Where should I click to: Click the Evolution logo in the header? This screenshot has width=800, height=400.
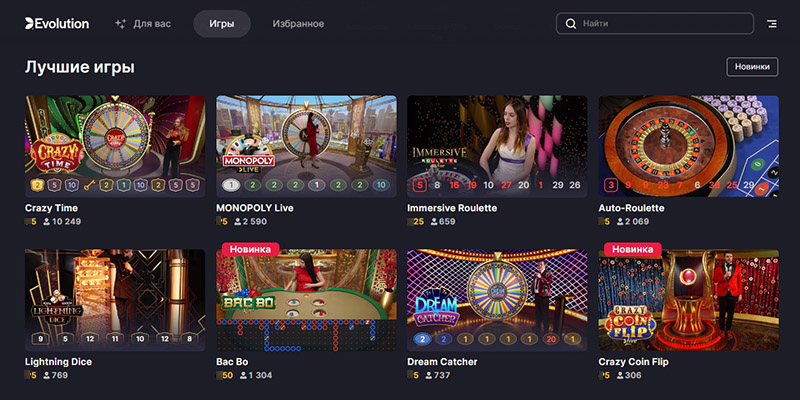[x=57, y=23]
